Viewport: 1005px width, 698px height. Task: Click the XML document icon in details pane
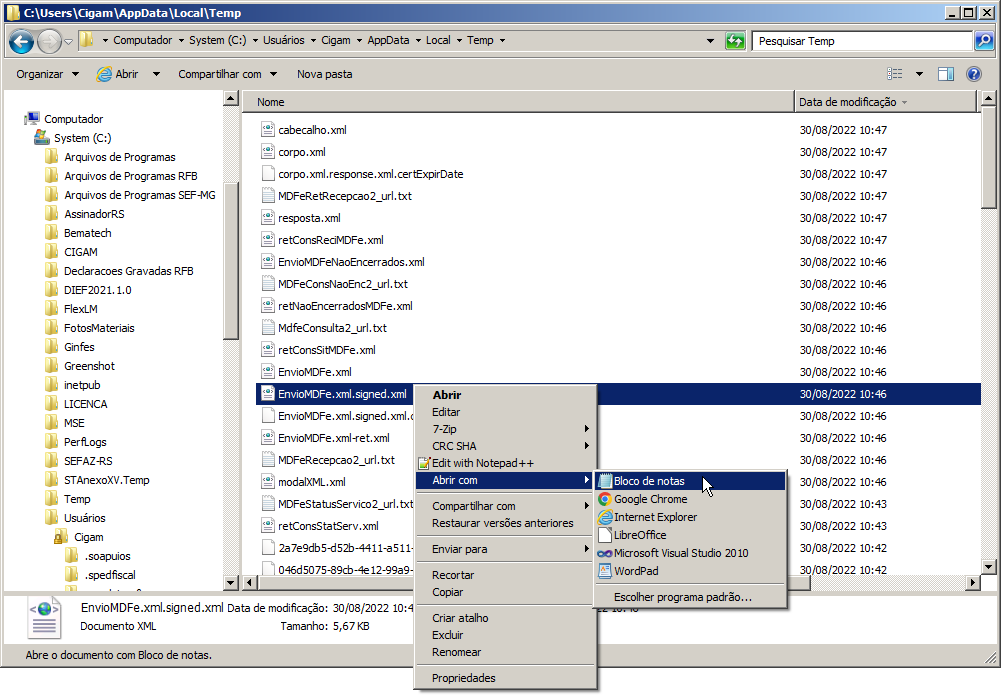point(44,617)
